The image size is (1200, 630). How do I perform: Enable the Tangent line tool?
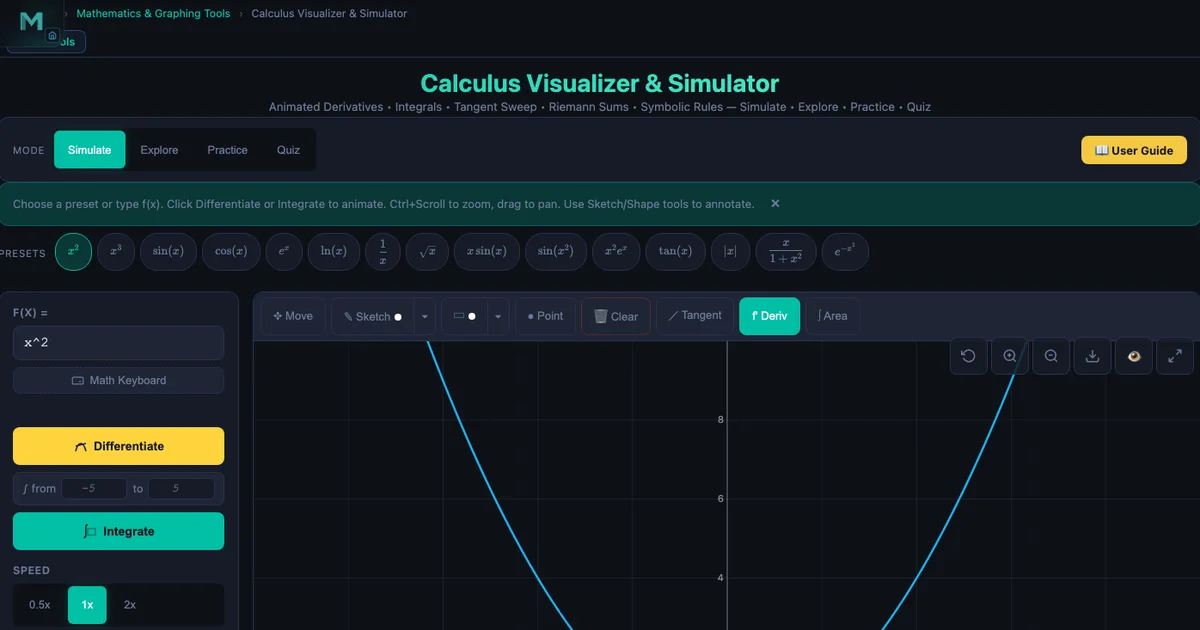tap(695, 316)
